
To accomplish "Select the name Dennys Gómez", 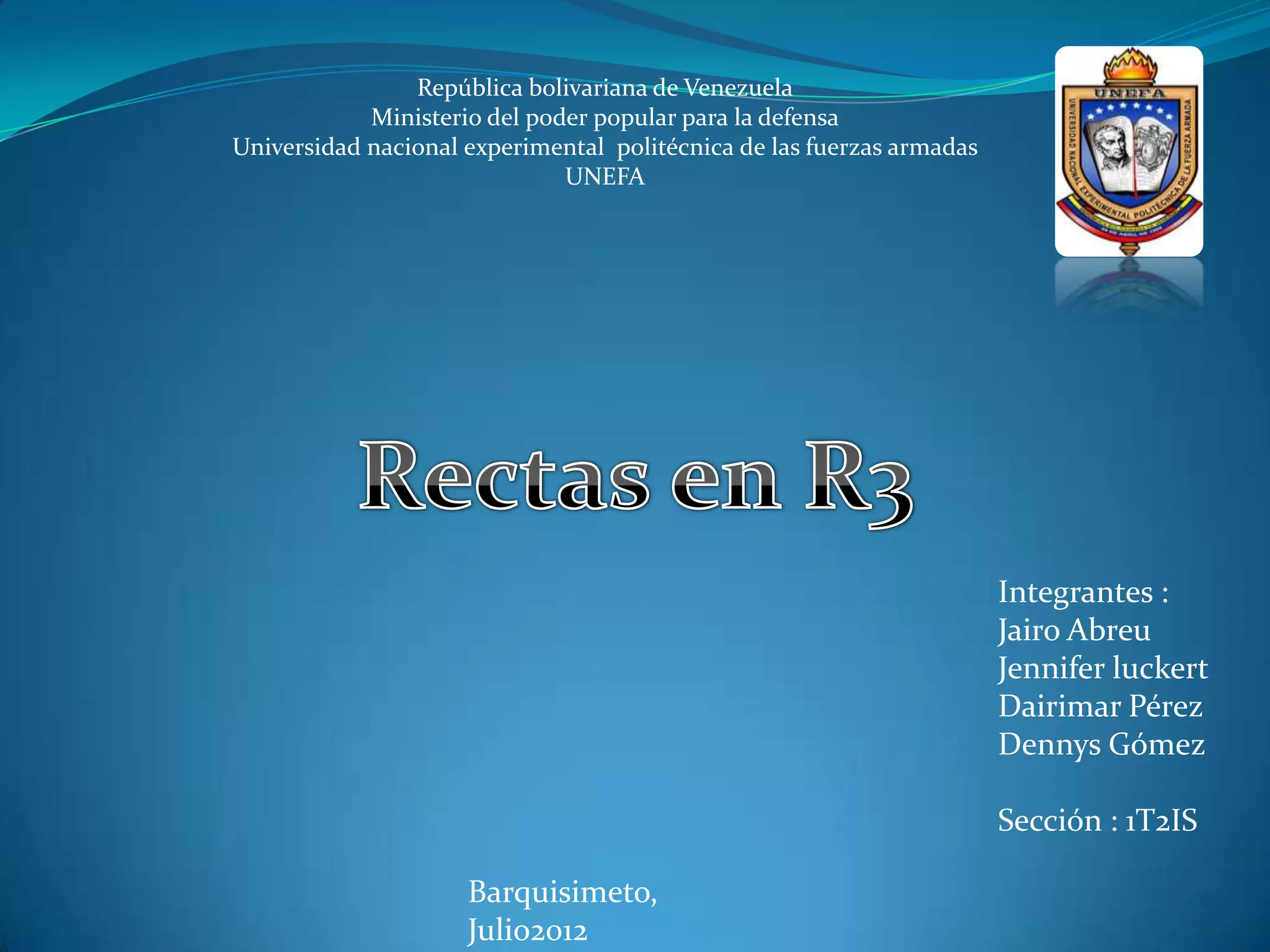I will pos(1101,744).
